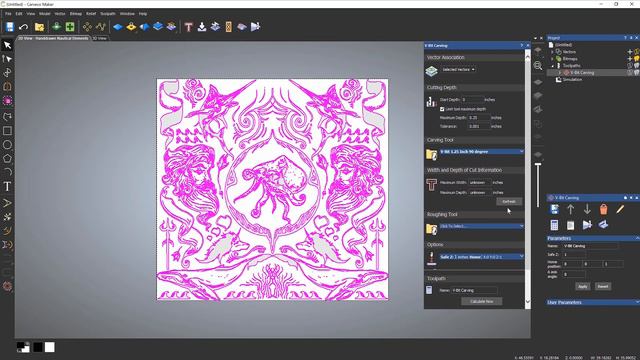
Task: Click the Refresh button
Action: click(x=509, y=202)
